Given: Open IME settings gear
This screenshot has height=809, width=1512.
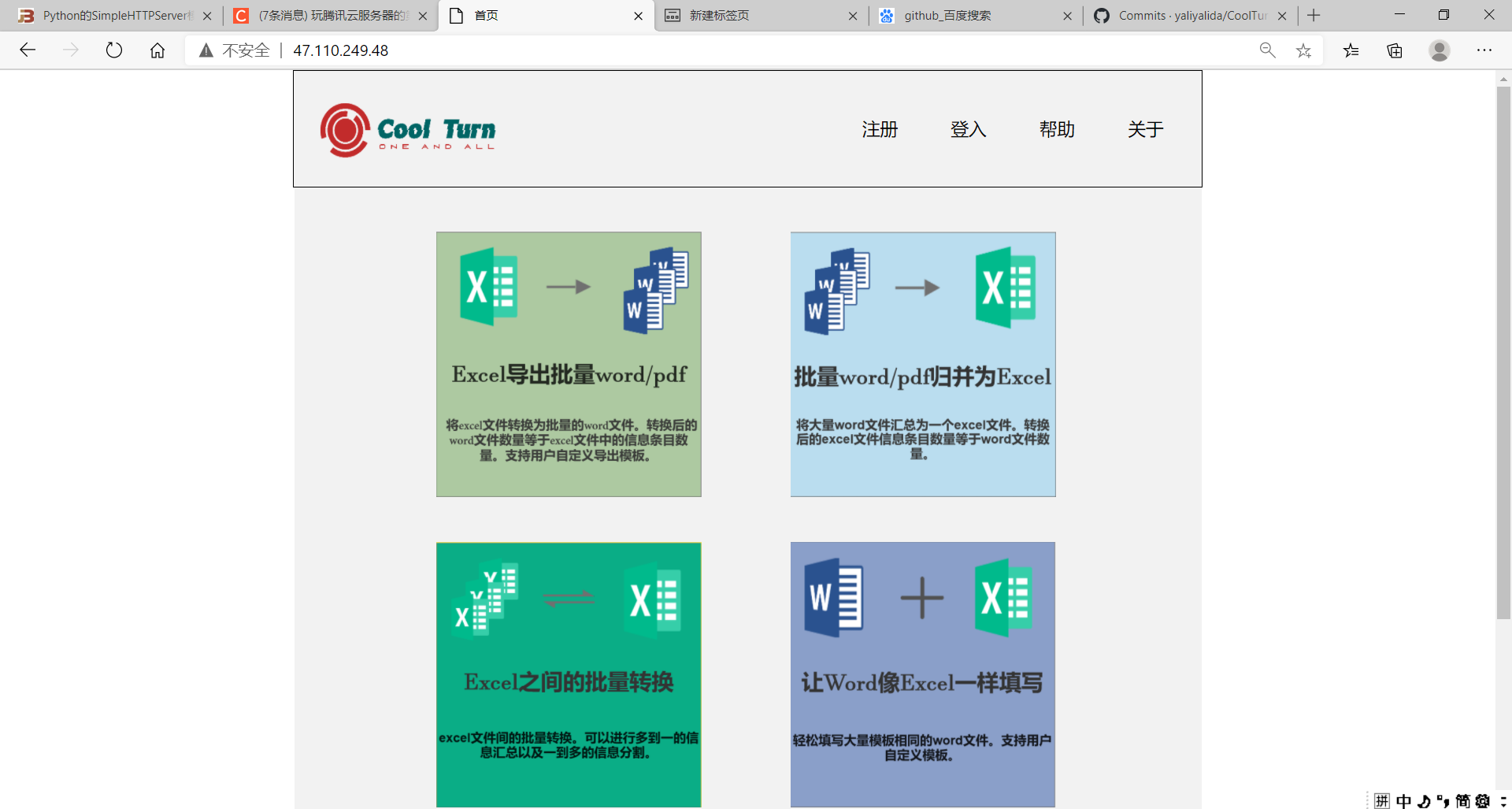Looking at the screenshot, I should tap(1483, 800).
